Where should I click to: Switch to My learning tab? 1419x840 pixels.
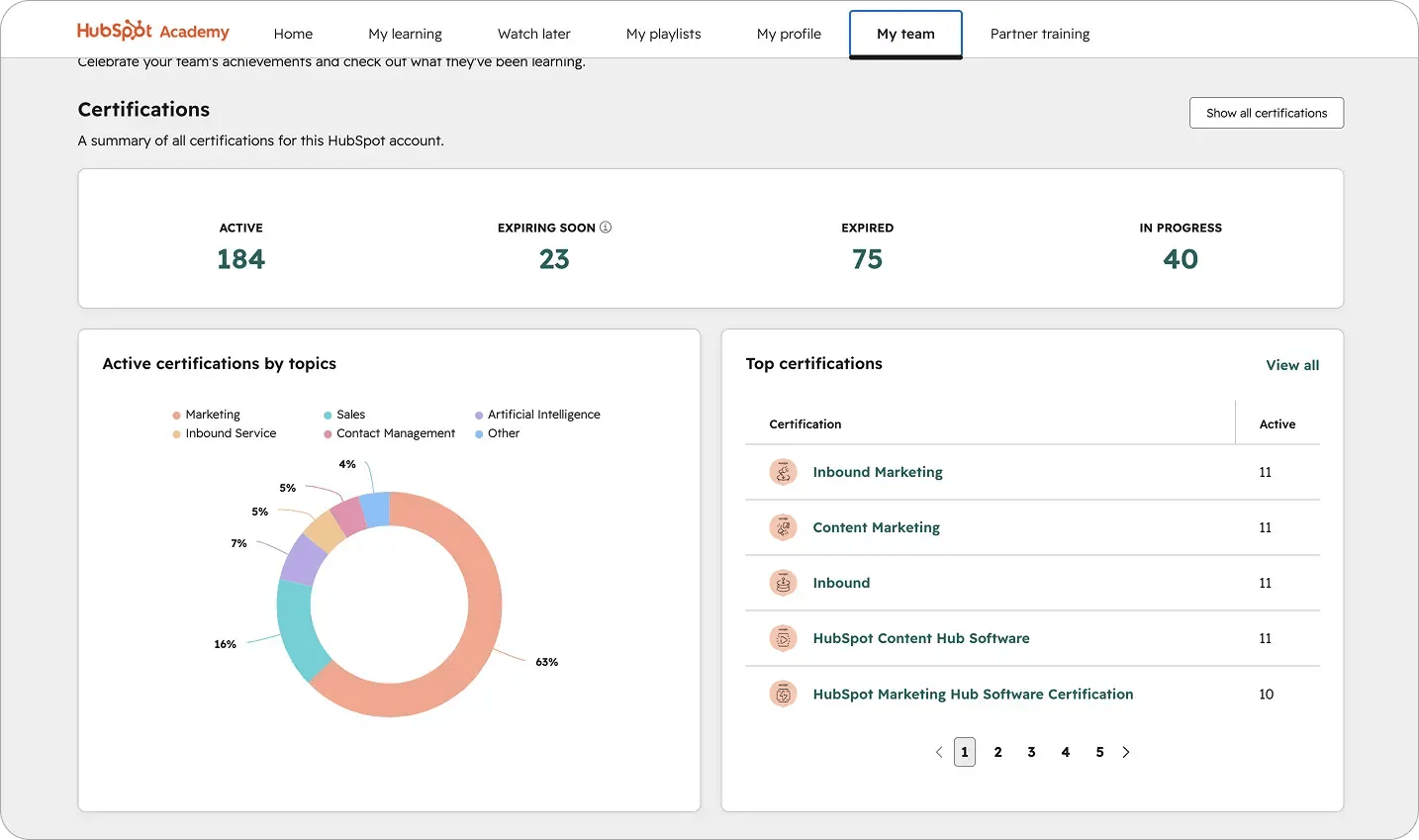click(x=406, y=34)
